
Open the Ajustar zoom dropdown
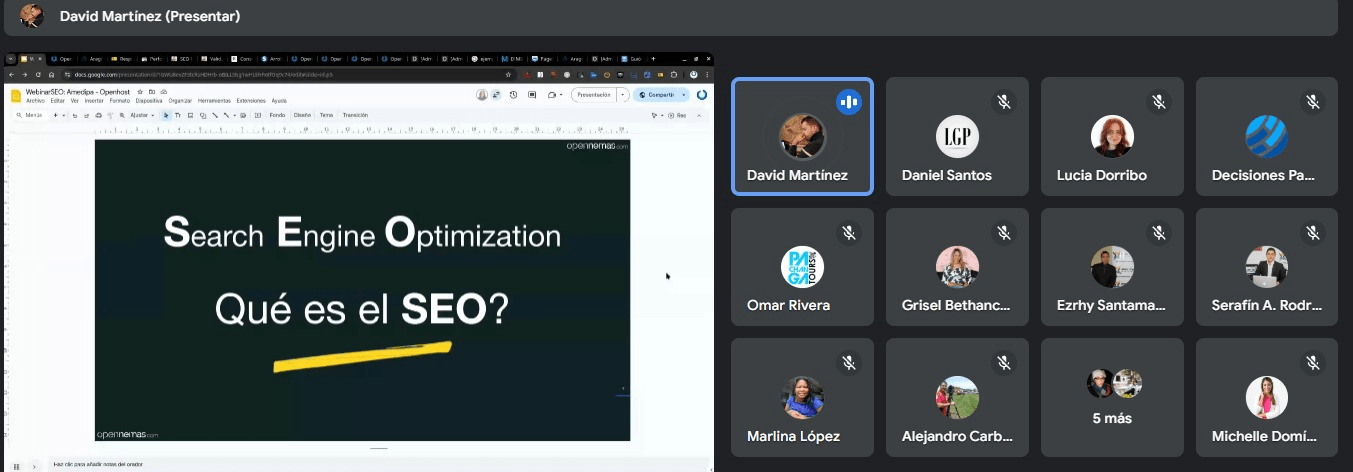tap(139, 115)
